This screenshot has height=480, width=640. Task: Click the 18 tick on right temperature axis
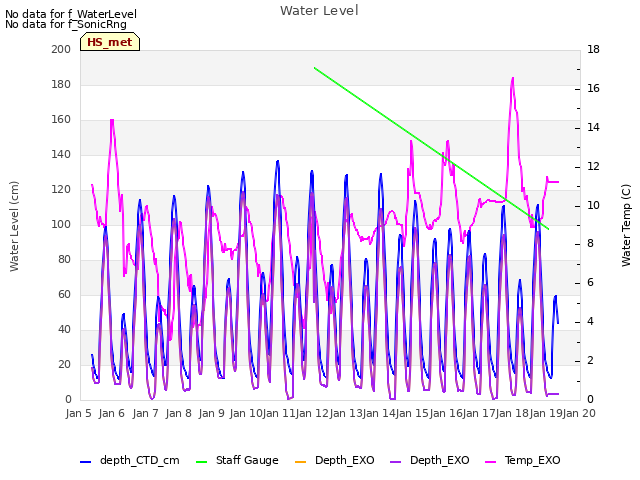pos(593,49)
